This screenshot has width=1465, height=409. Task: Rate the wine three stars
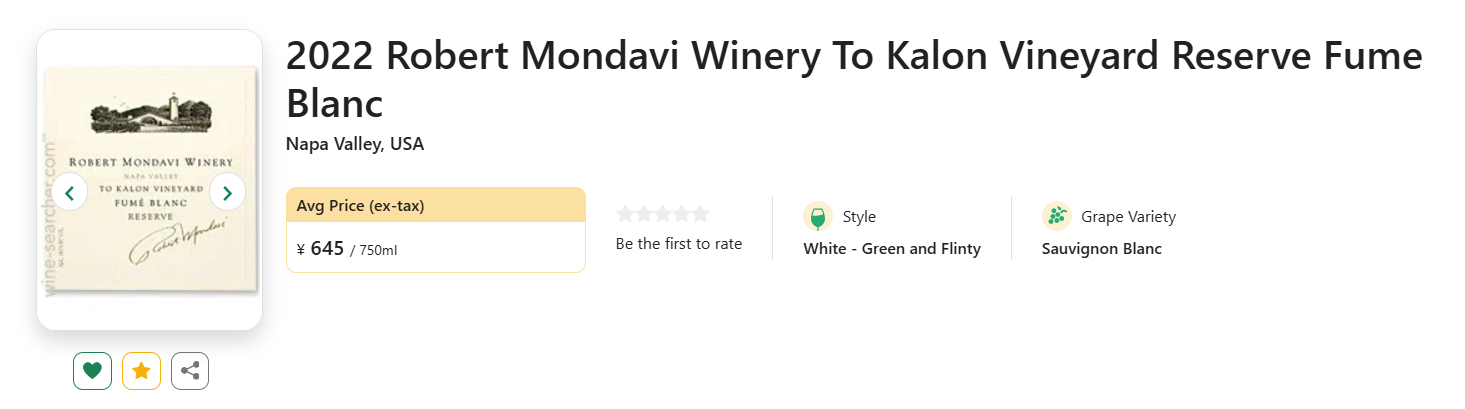point(663,213)
